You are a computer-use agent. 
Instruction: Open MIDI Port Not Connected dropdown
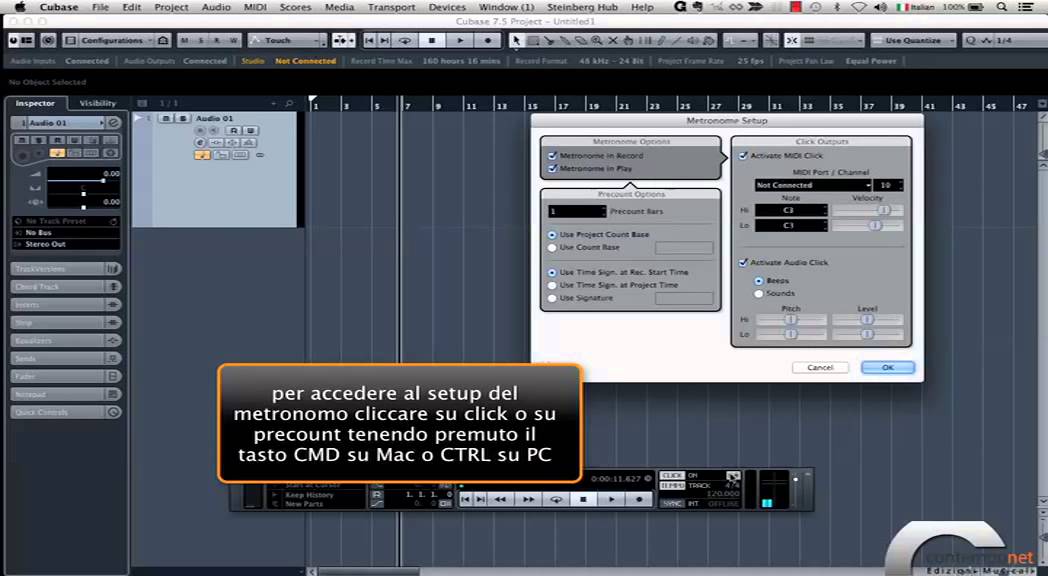click(x=813, y=185)
